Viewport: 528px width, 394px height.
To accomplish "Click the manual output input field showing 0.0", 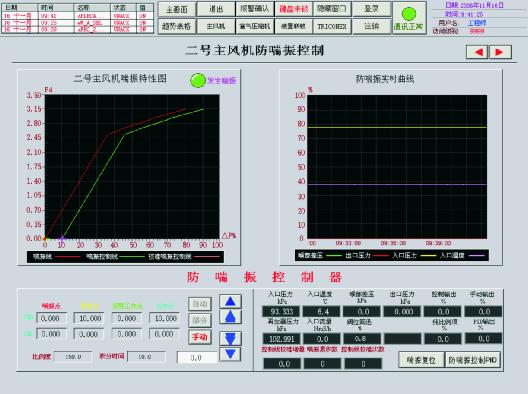I will coord(197,358).
